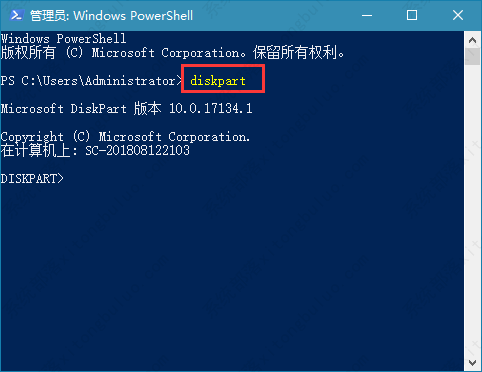This screenshot has height=372, width=482.
Task: Click the scrollbar up arrow
Action: [x=472, y=41]
